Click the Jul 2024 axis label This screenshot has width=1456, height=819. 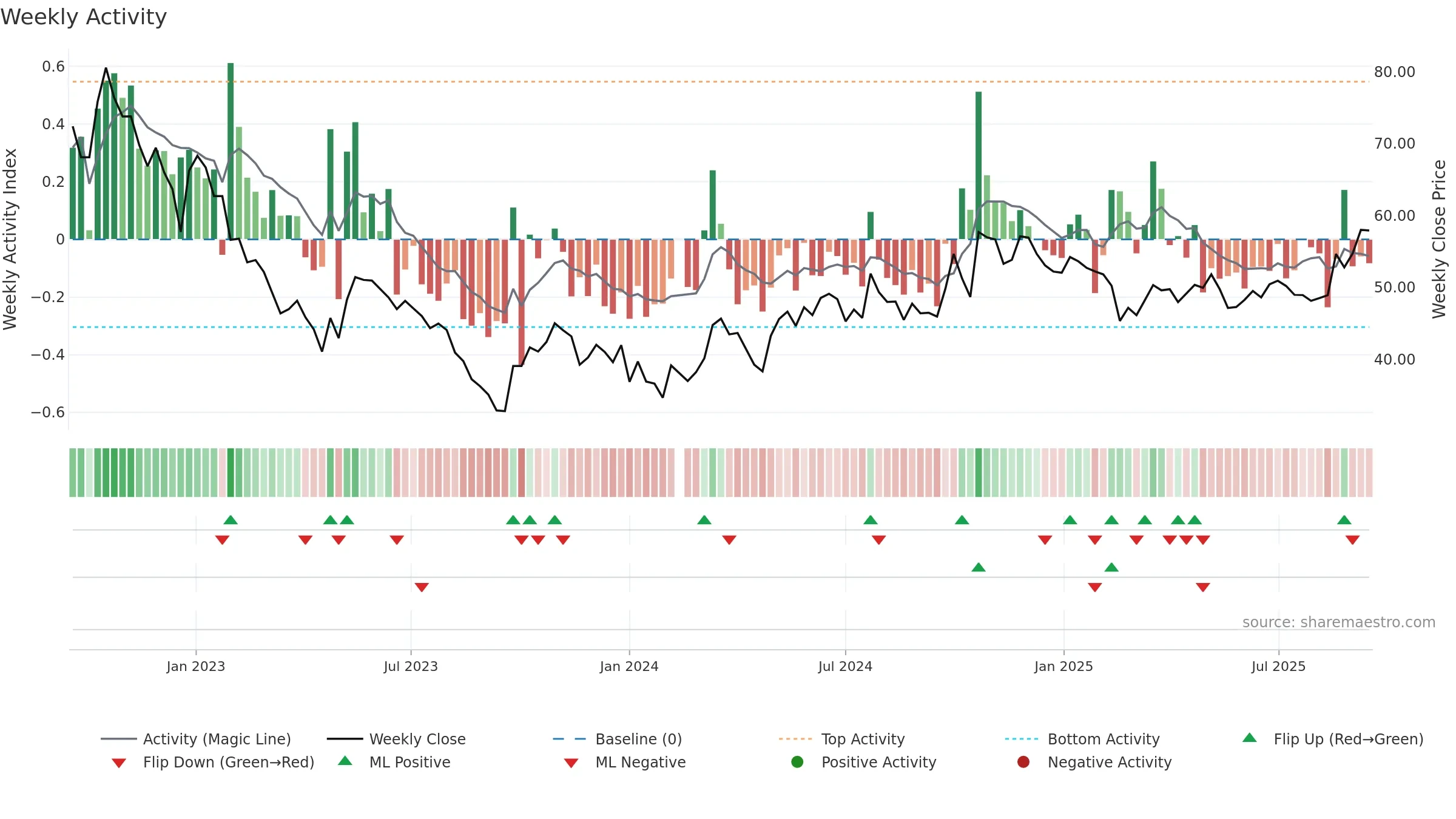(845, 666)
